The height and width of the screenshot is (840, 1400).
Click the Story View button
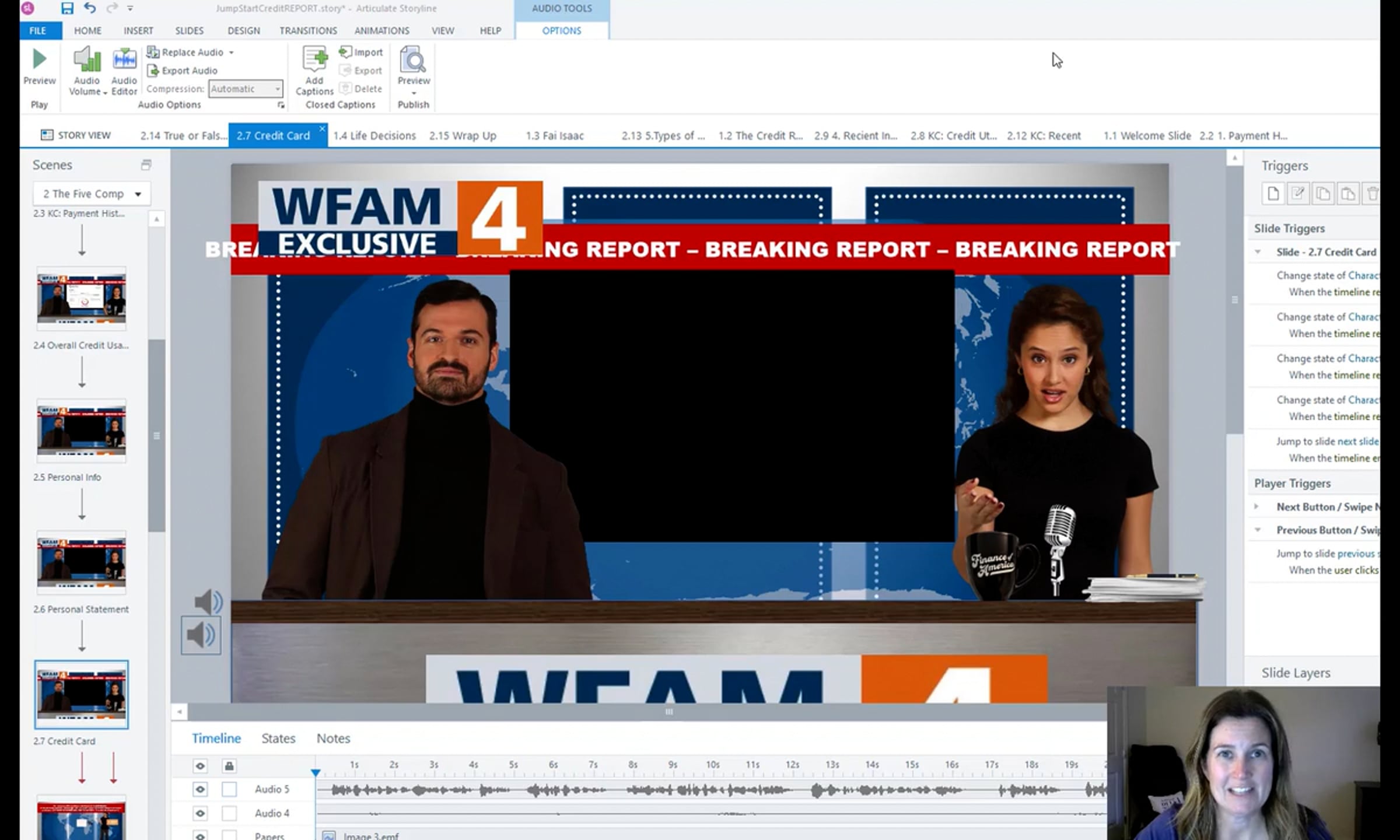click(x=76, y=135)
